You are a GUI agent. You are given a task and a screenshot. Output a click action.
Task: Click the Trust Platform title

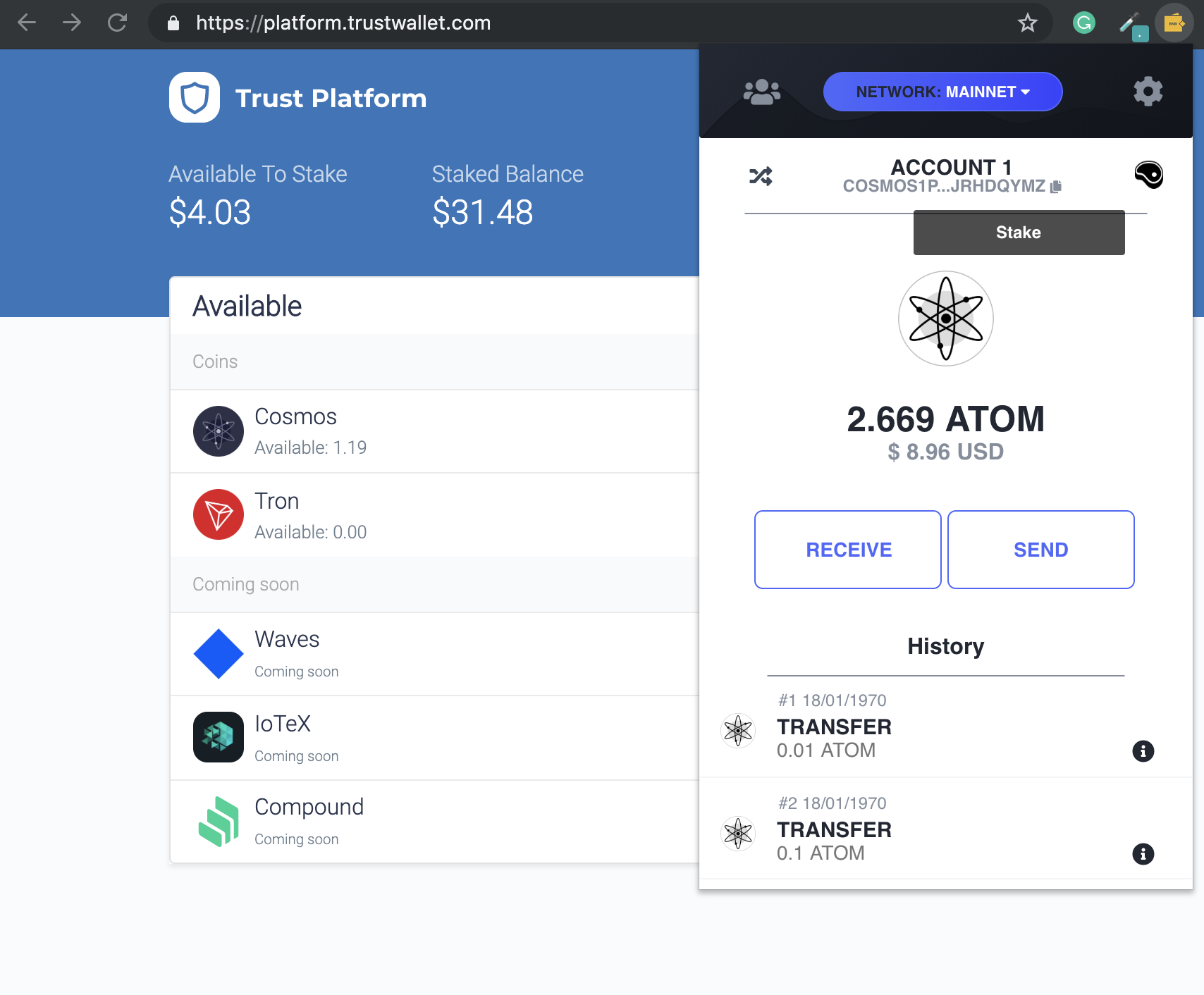tap(331, 98)
